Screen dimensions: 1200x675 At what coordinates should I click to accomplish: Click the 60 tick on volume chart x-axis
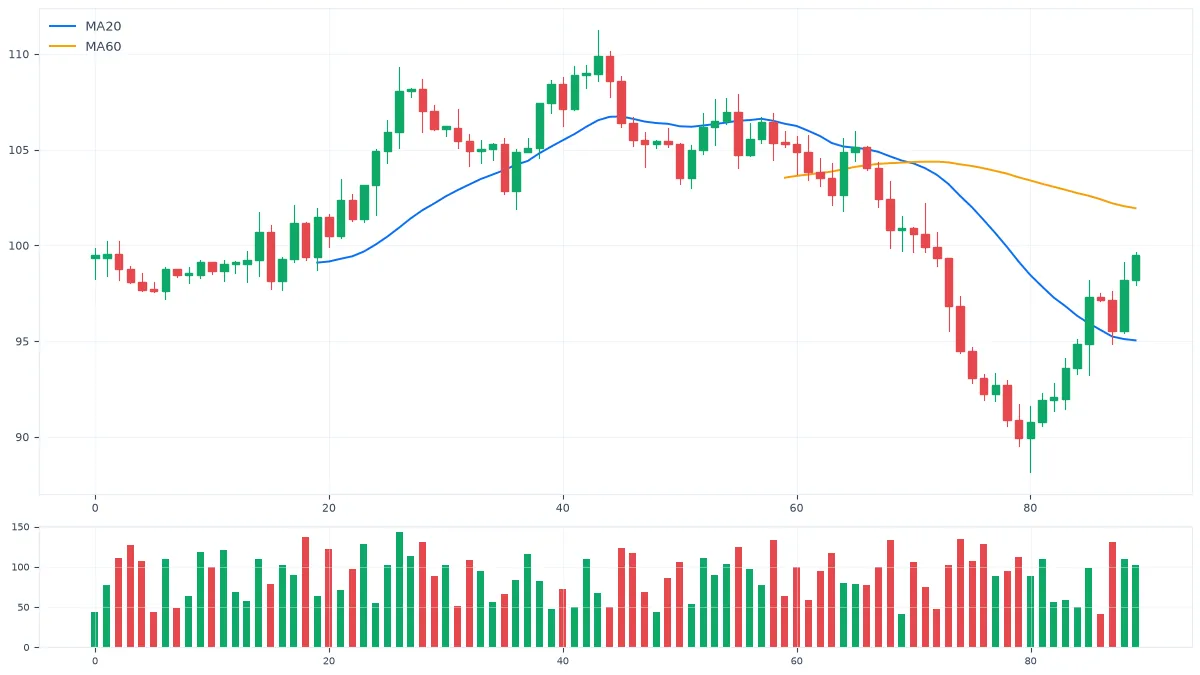(x=796, y=660)
